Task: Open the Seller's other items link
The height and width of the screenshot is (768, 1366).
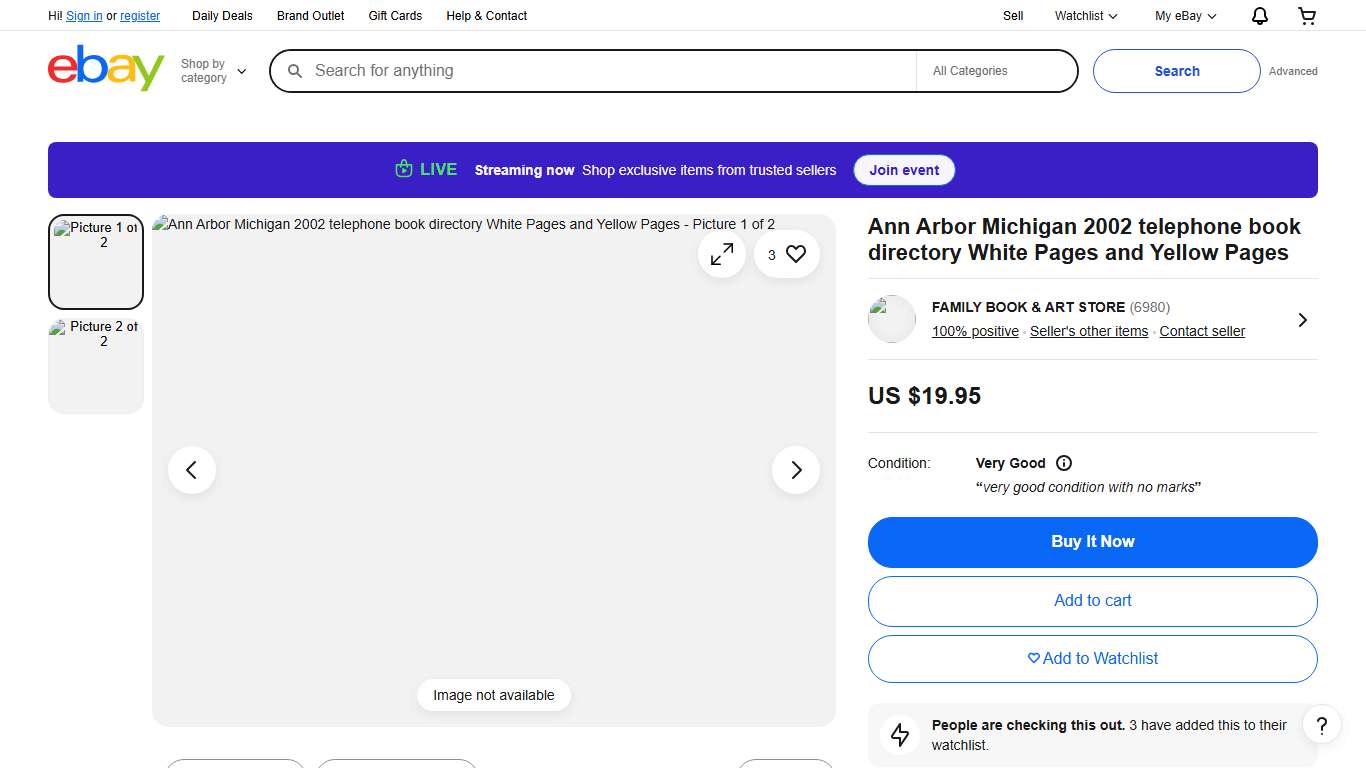Action: 1089,332
